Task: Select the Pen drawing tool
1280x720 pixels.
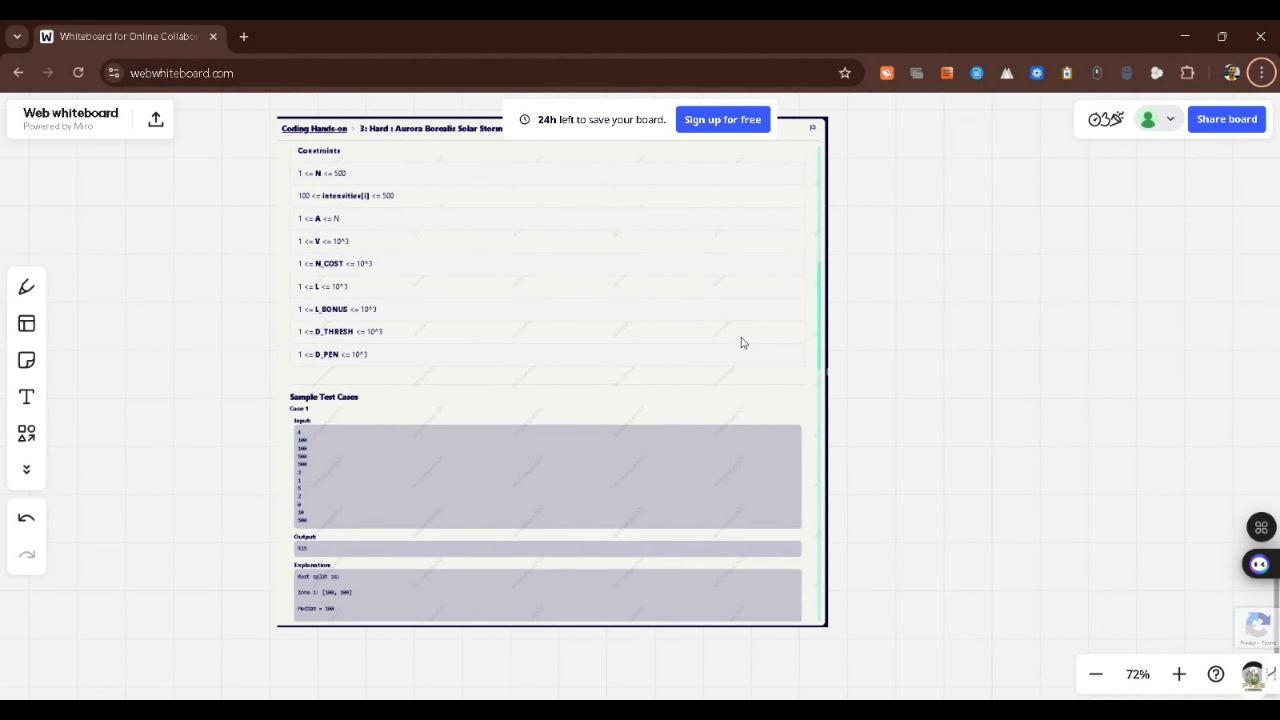Action: (27, 287)
